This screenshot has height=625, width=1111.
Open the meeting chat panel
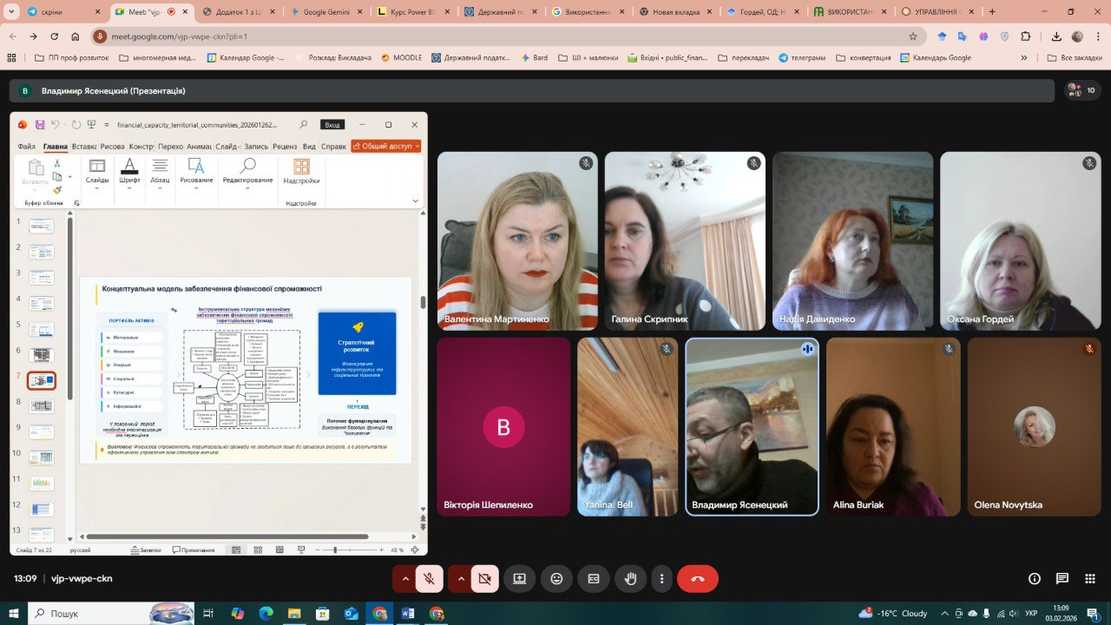(x=1062, y=578)
